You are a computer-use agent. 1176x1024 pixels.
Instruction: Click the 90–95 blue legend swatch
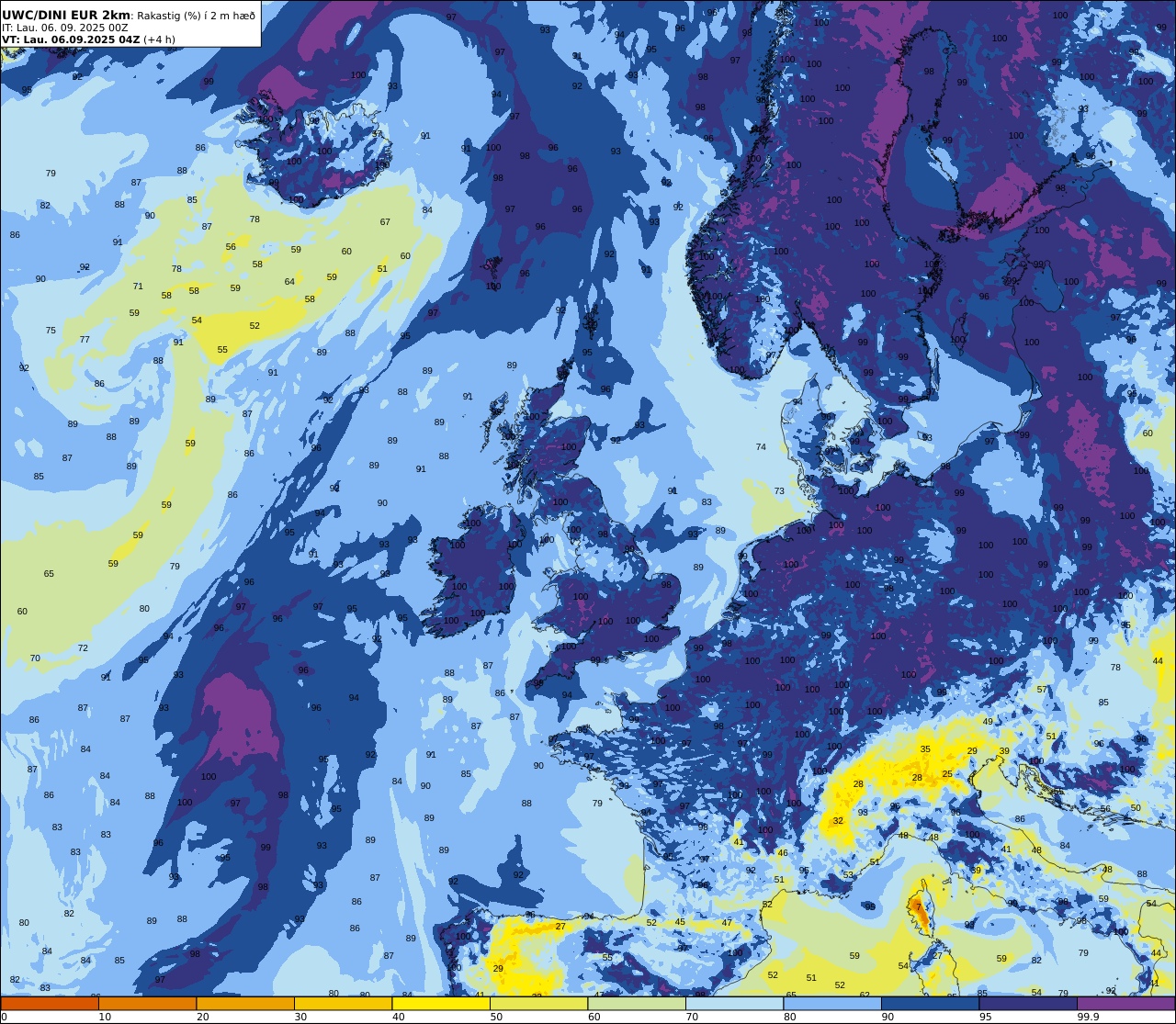pyautogui.click(x=931, y=1003)
